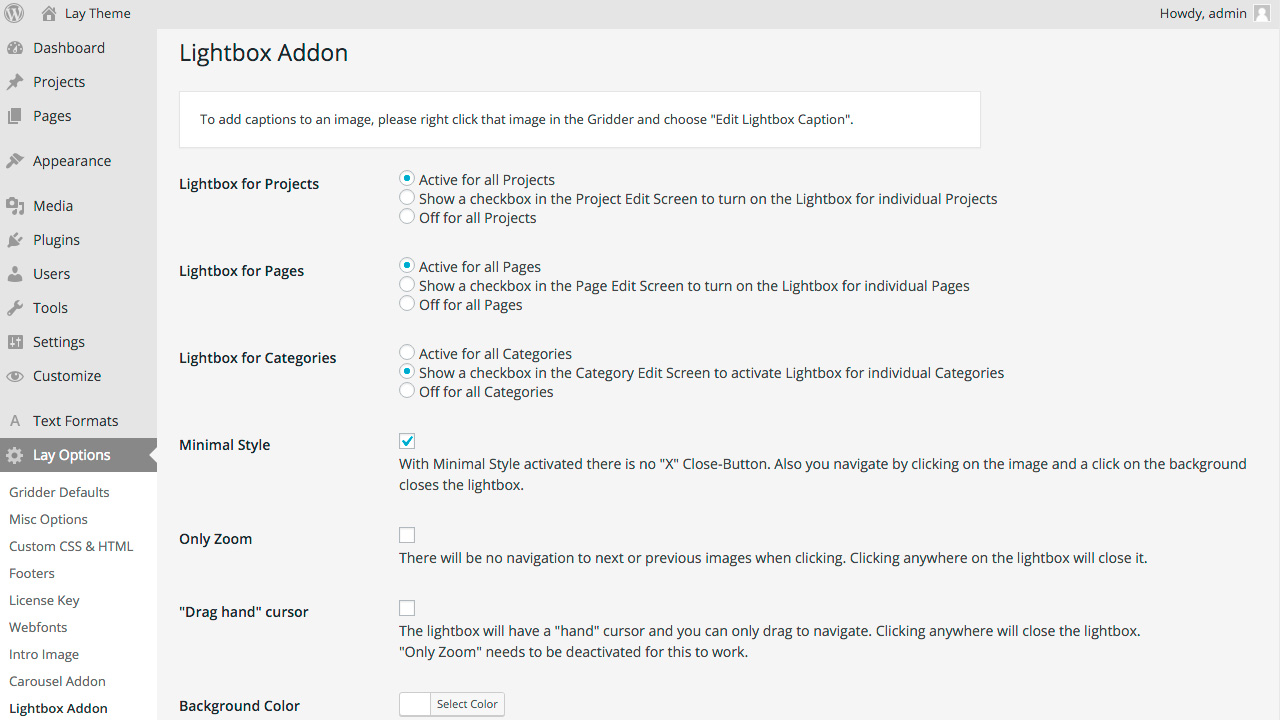This screenshot has height=720, width=1280.
Task: Click the white background color swatch
Action: [415, 704]
